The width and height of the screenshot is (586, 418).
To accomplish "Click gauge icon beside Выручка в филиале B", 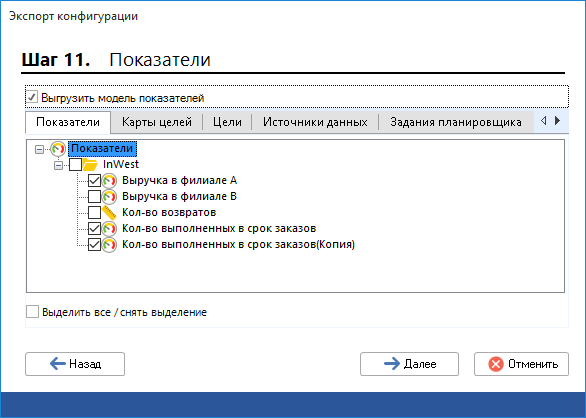I will point(109,197).
